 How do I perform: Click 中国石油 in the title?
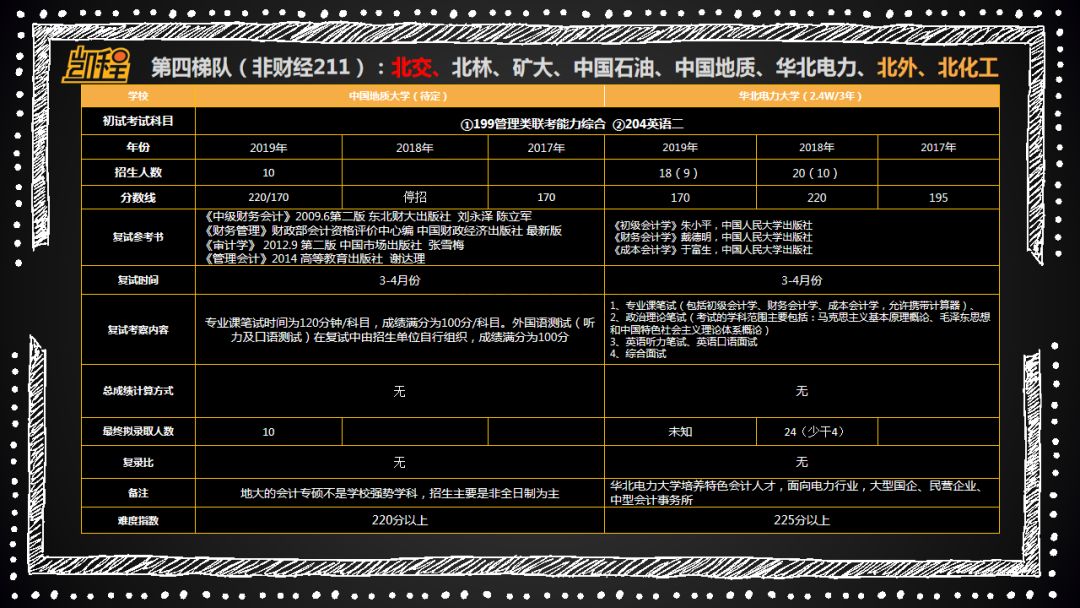(614, 67)
